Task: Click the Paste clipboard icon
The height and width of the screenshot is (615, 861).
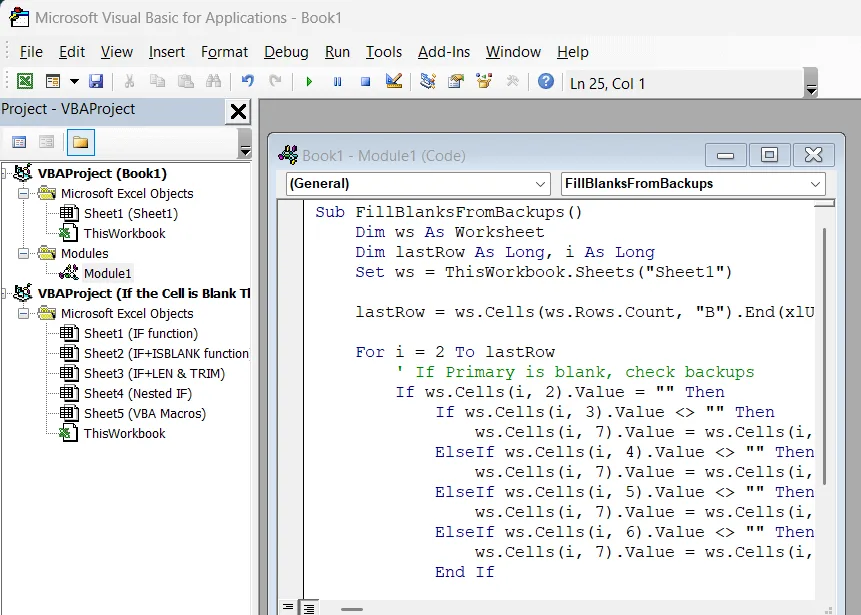Action: point(186,82)
